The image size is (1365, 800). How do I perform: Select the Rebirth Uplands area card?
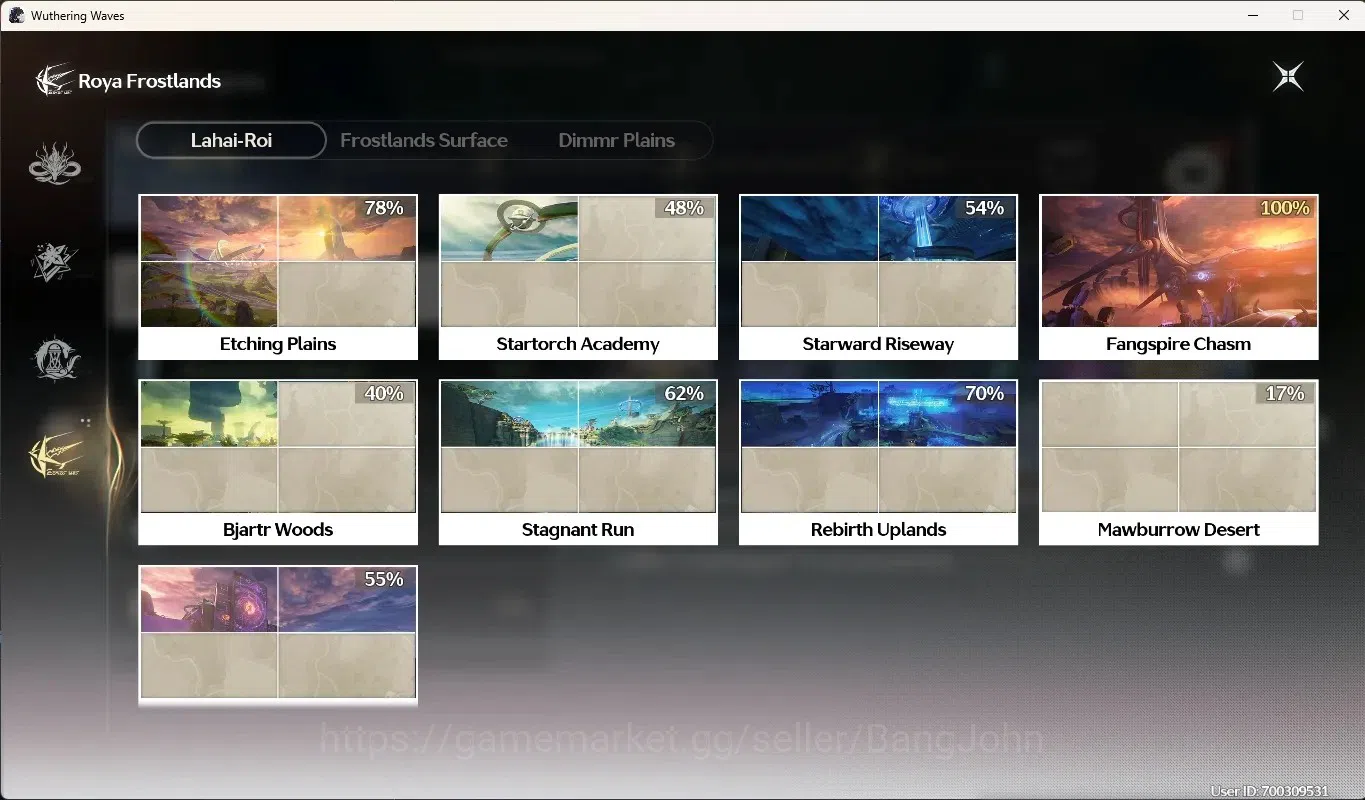pyautogui.click(x=878, y=462)
